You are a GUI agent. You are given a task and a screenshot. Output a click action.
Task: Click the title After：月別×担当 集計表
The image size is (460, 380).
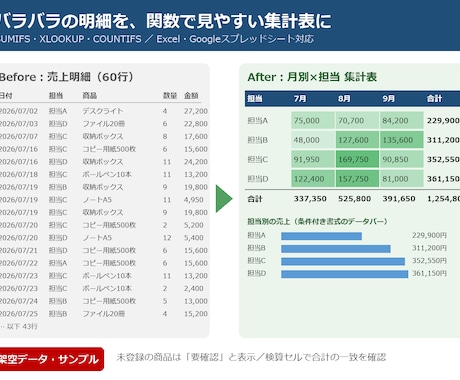312,77
